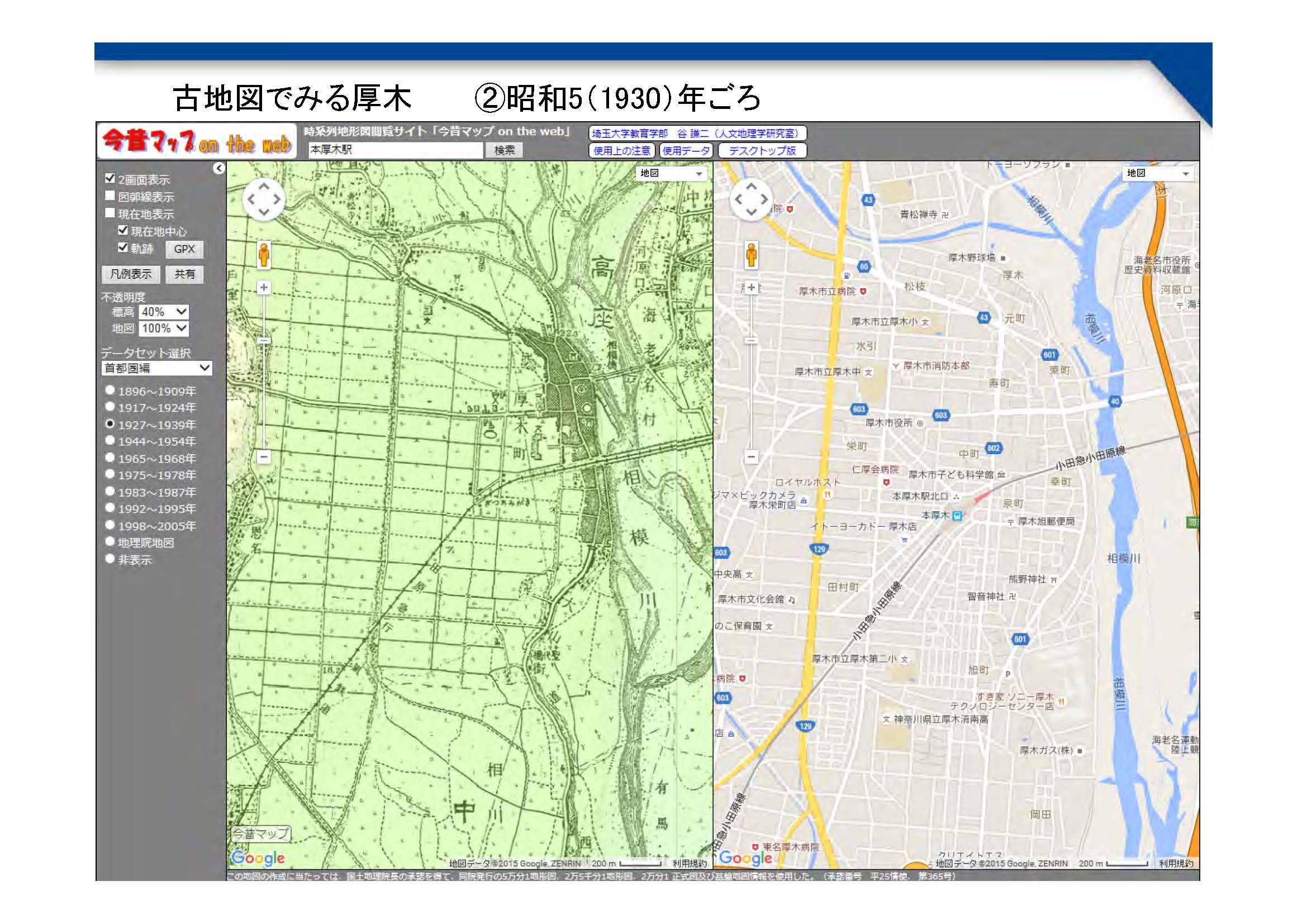
Task: Open the 地図 opacity 100% dropdown
Action: pos(164,328)
